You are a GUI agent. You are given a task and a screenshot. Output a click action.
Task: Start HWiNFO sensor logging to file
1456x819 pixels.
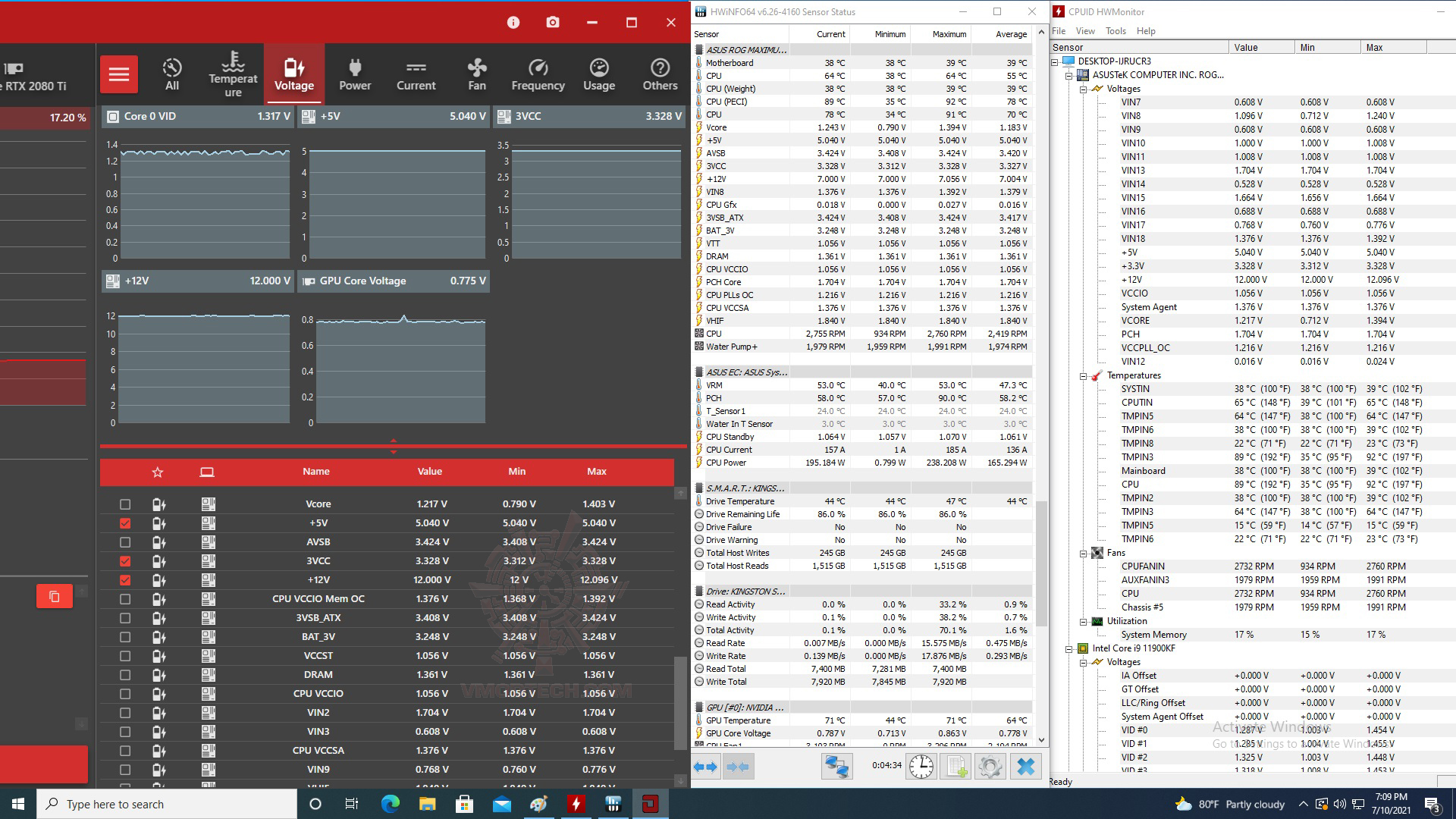click(x=955, y=767)
